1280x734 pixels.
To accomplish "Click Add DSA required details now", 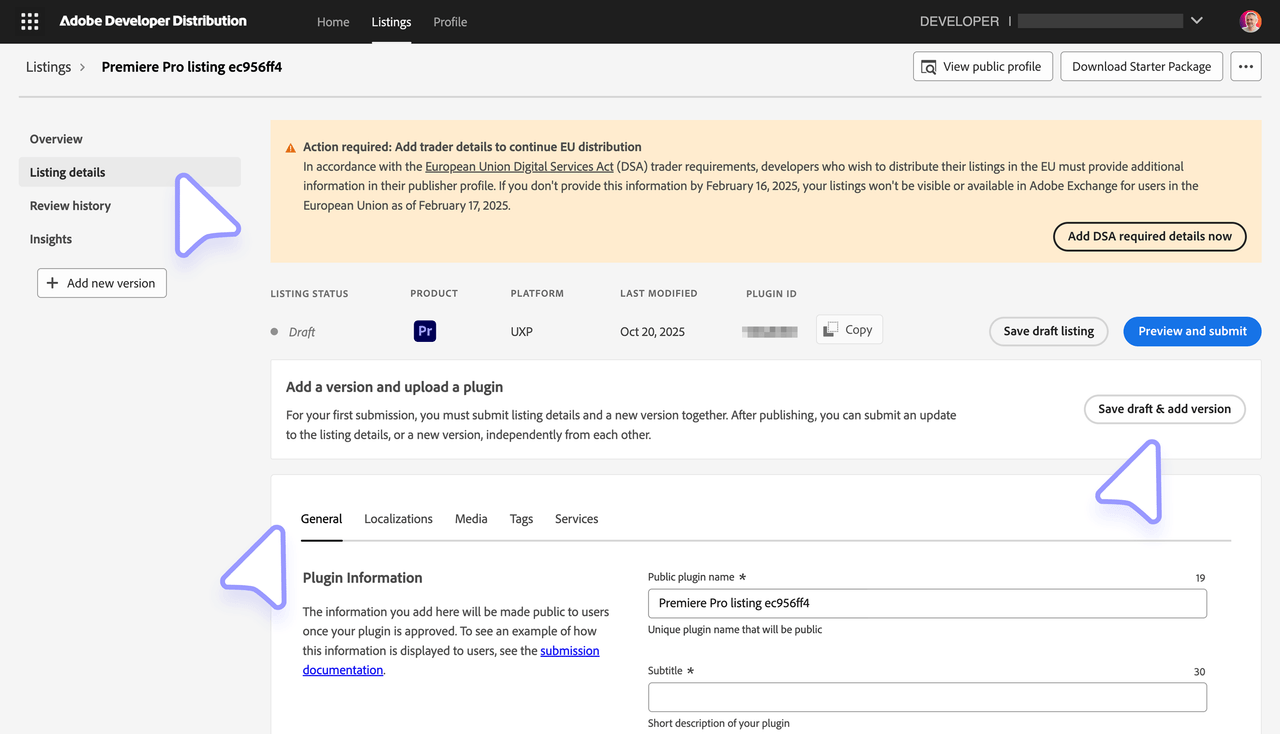I will pos(1149,236).
